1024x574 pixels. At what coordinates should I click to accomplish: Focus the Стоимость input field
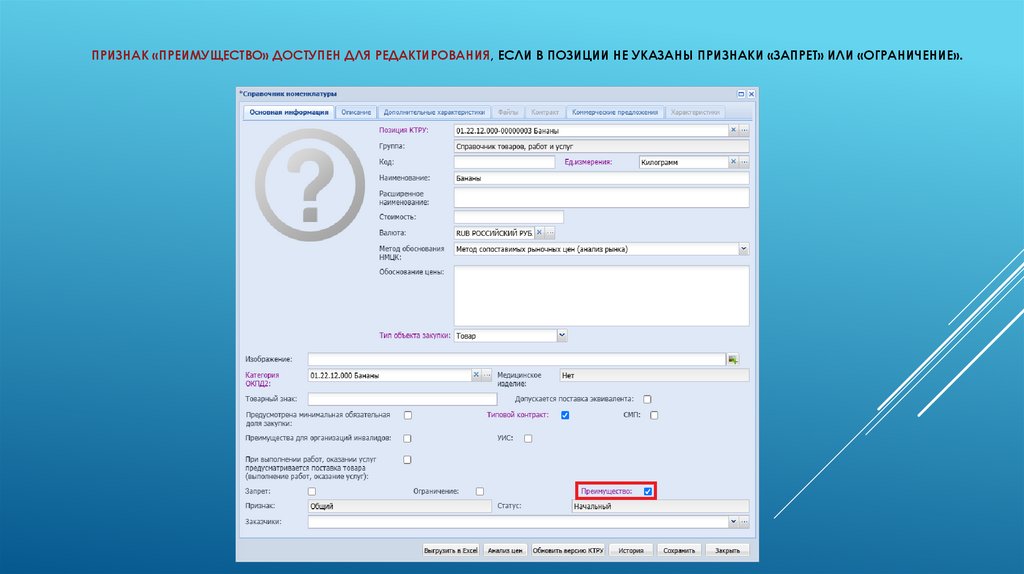(x=509, y=217)
